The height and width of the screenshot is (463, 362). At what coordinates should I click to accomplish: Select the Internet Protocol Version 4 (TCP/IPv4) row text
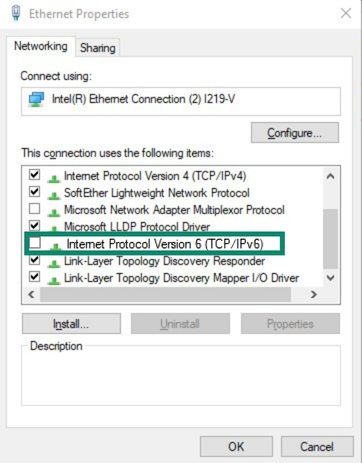[155, 176]
